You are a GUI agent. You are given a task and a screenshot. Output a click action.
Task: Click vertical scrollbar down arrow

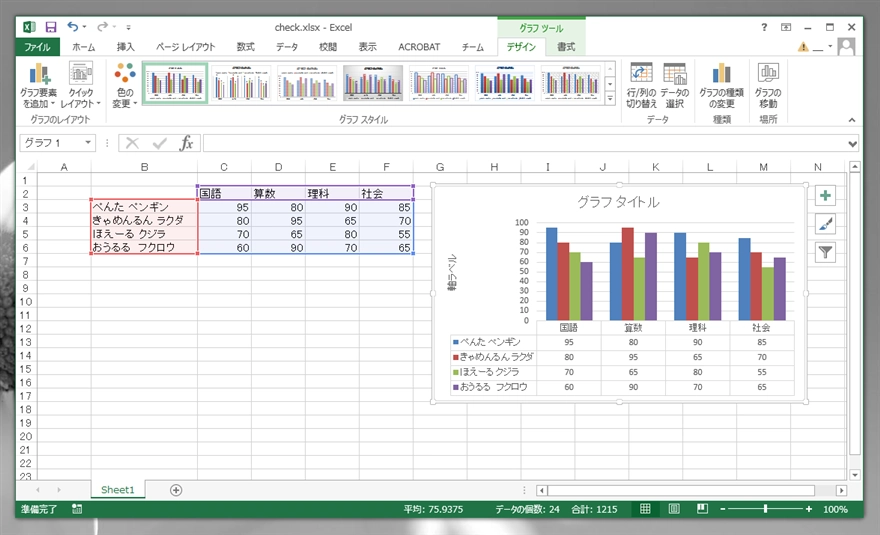coord(855,474)
